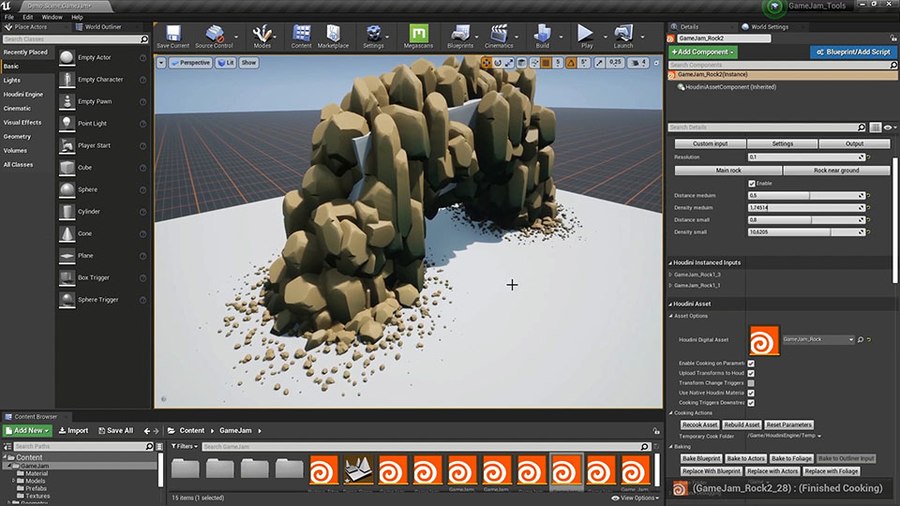900x506 pixels.
Task: Open the File menu
Action: coord(9,17)
